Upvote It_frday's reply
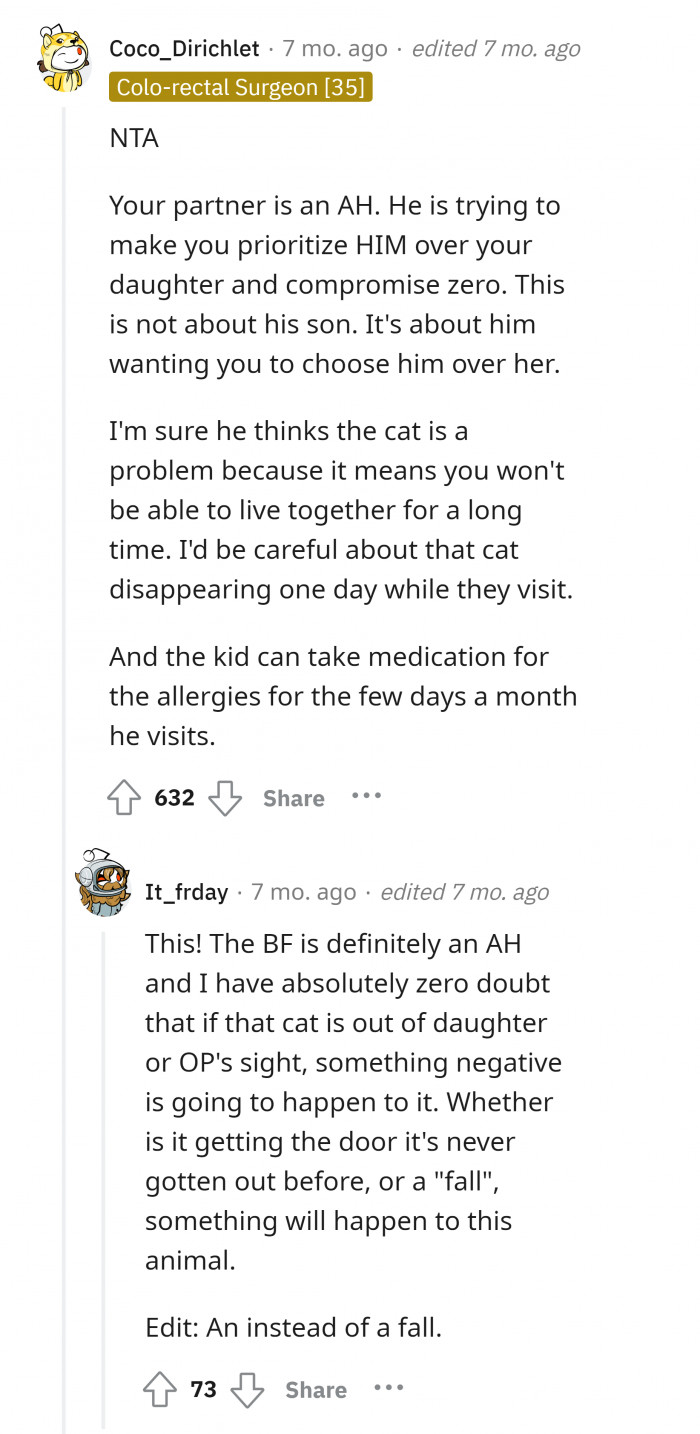The width and height of the screenshot is (700, 1434). [x=161, y=1390]
